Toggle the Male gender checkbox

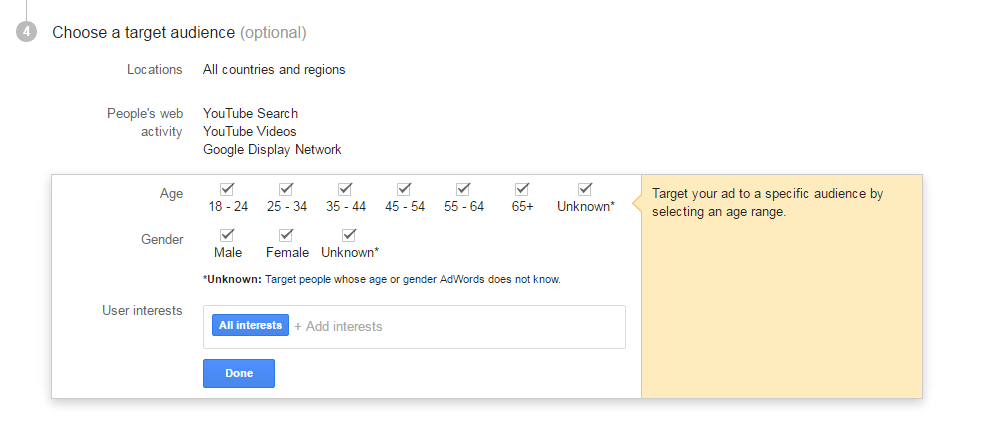(228, 235)
